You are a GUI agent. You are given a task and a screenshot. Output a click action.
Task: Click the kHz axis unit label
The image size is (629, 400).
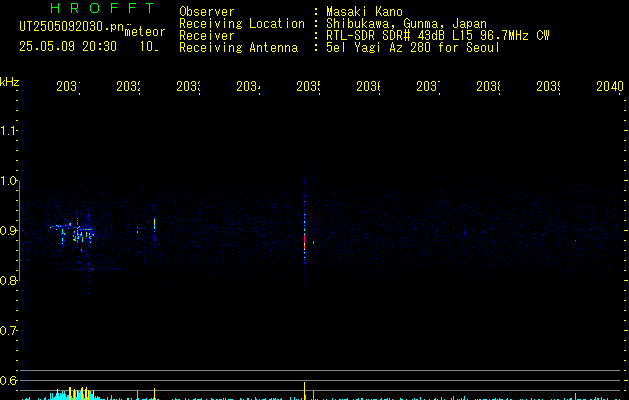coord(10,82)
